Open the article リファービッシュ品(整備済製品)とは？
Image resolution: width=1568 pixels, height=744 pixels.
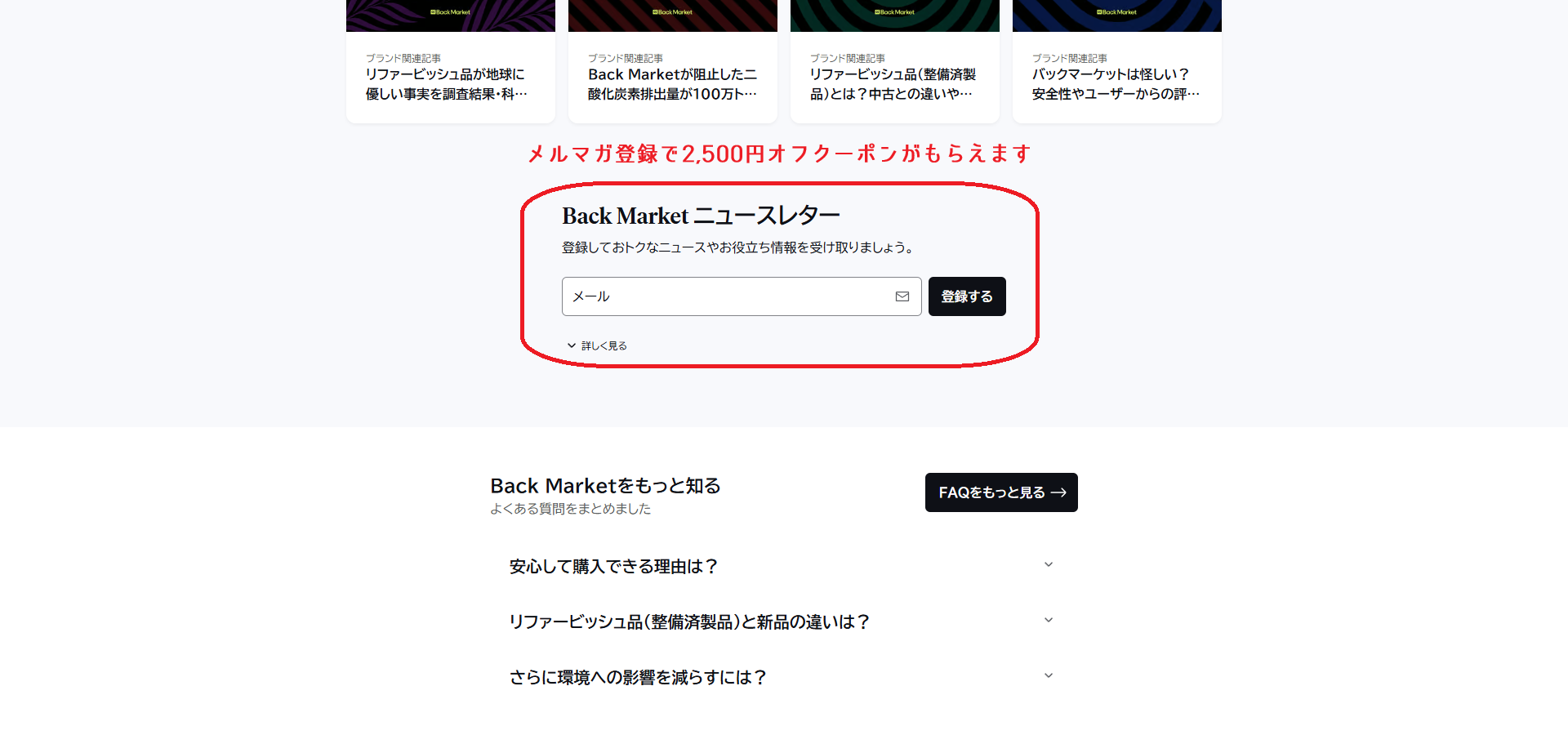895,77
